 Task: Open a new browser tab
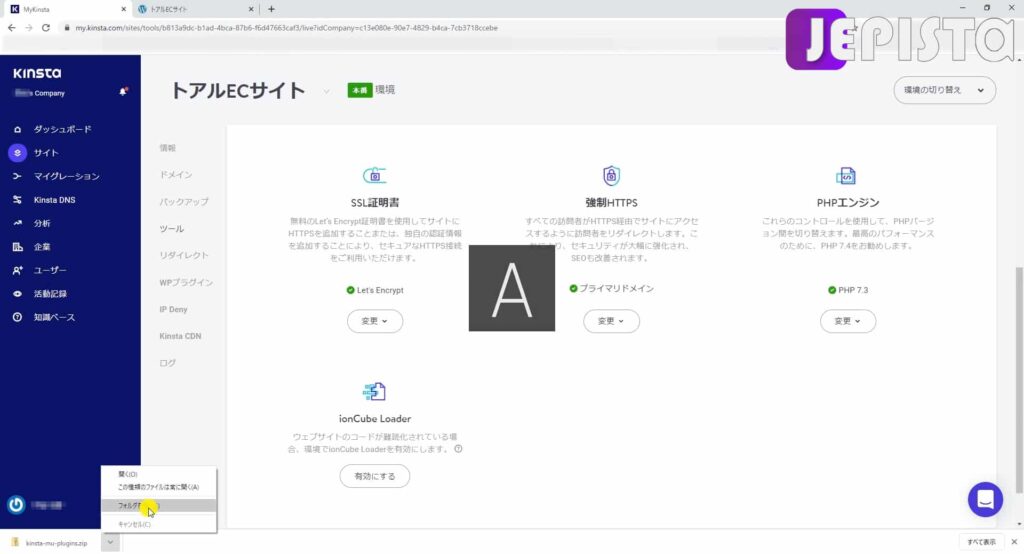tap(271, 9)
